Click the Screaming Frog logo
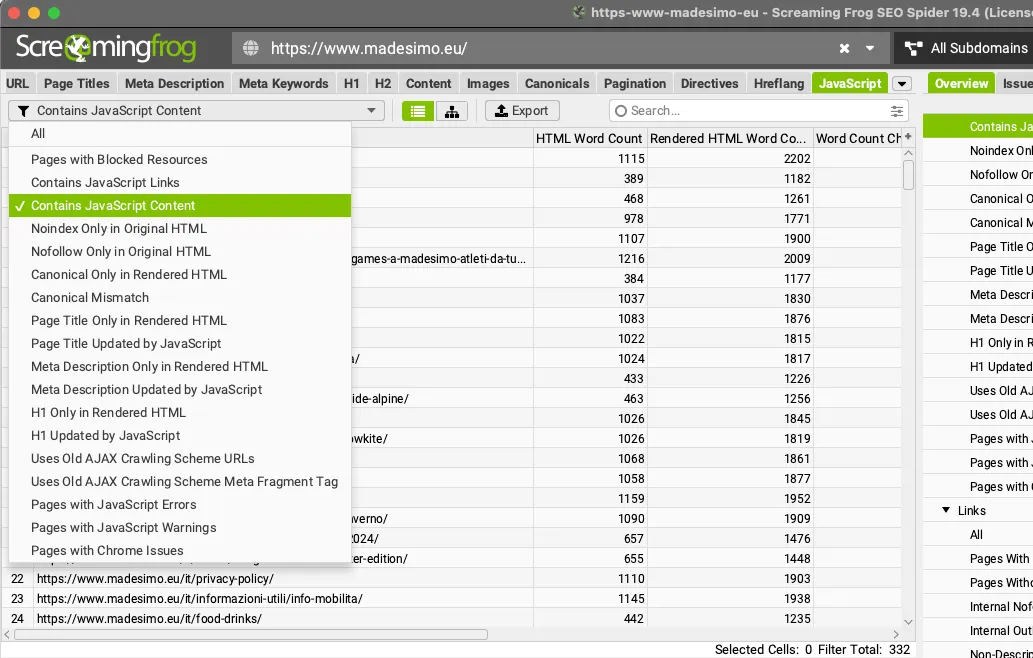Viewport: 1033px width, 658px height. (x=105, y=47)
